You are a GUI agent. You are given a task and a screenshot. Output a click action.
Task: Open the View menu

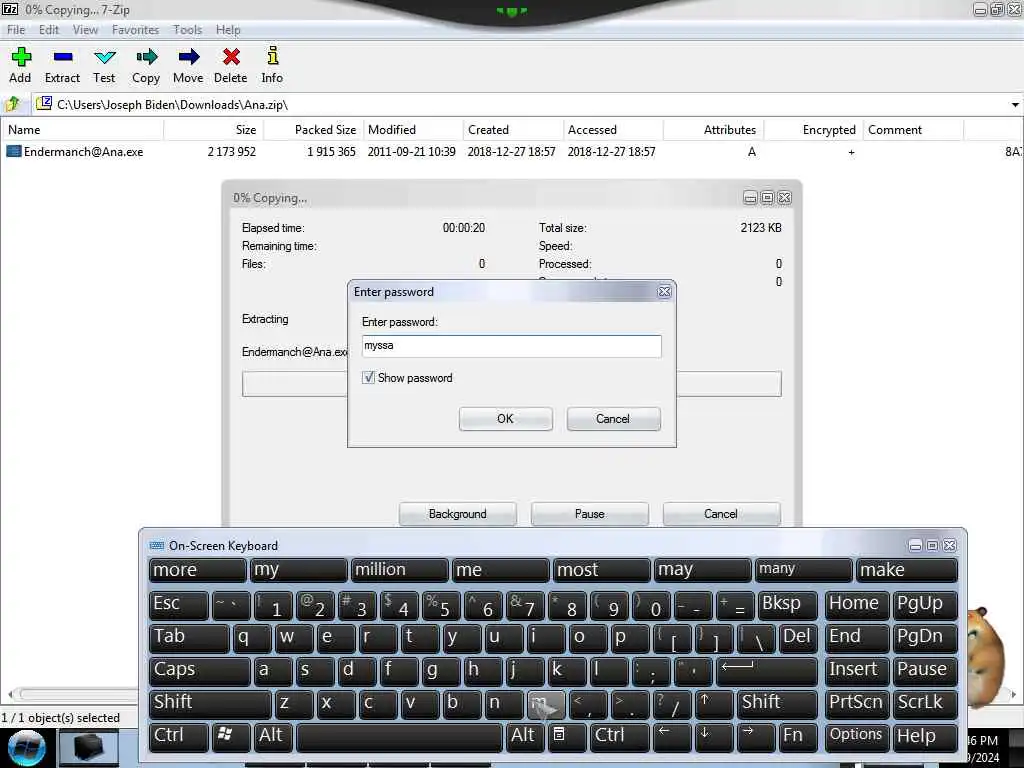pos(85,29)
